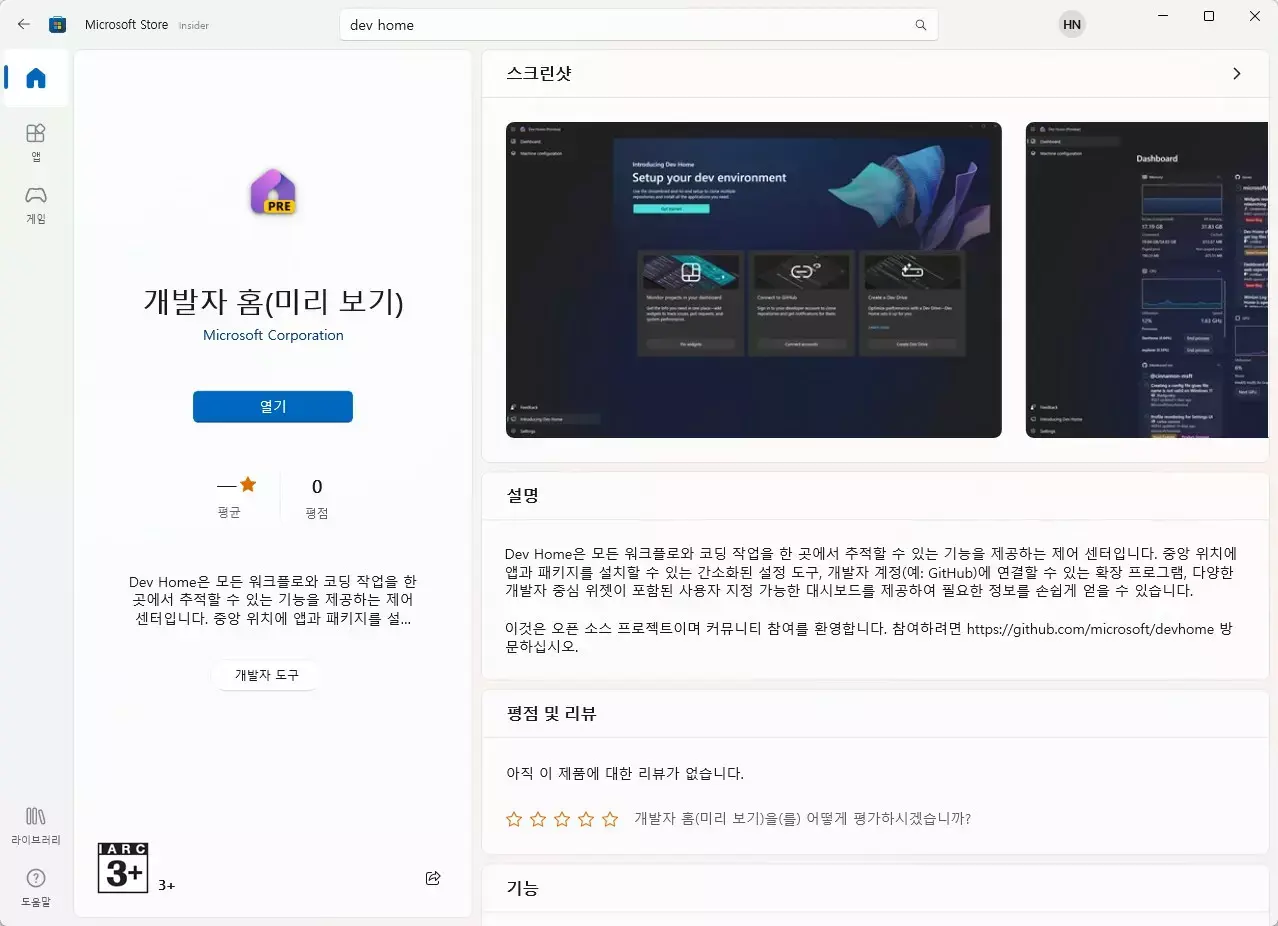Open the 앱 (Apps) section from the sidebar
1278x926 pixels.
click(35, 140)
